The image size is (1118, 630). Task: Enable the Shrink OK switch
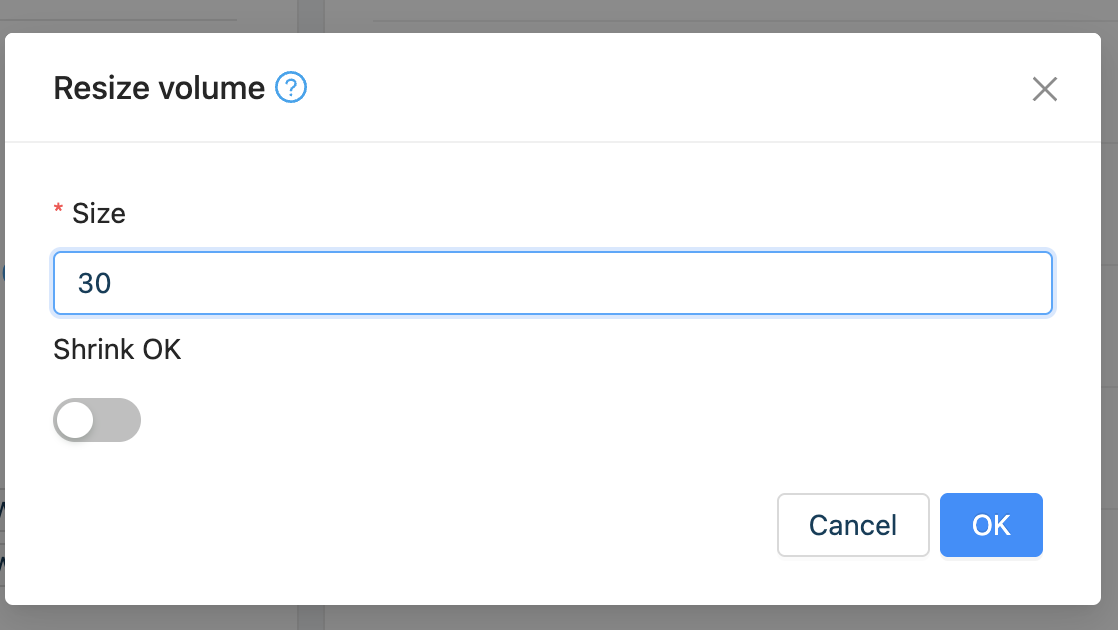click(x=97, y=420)
